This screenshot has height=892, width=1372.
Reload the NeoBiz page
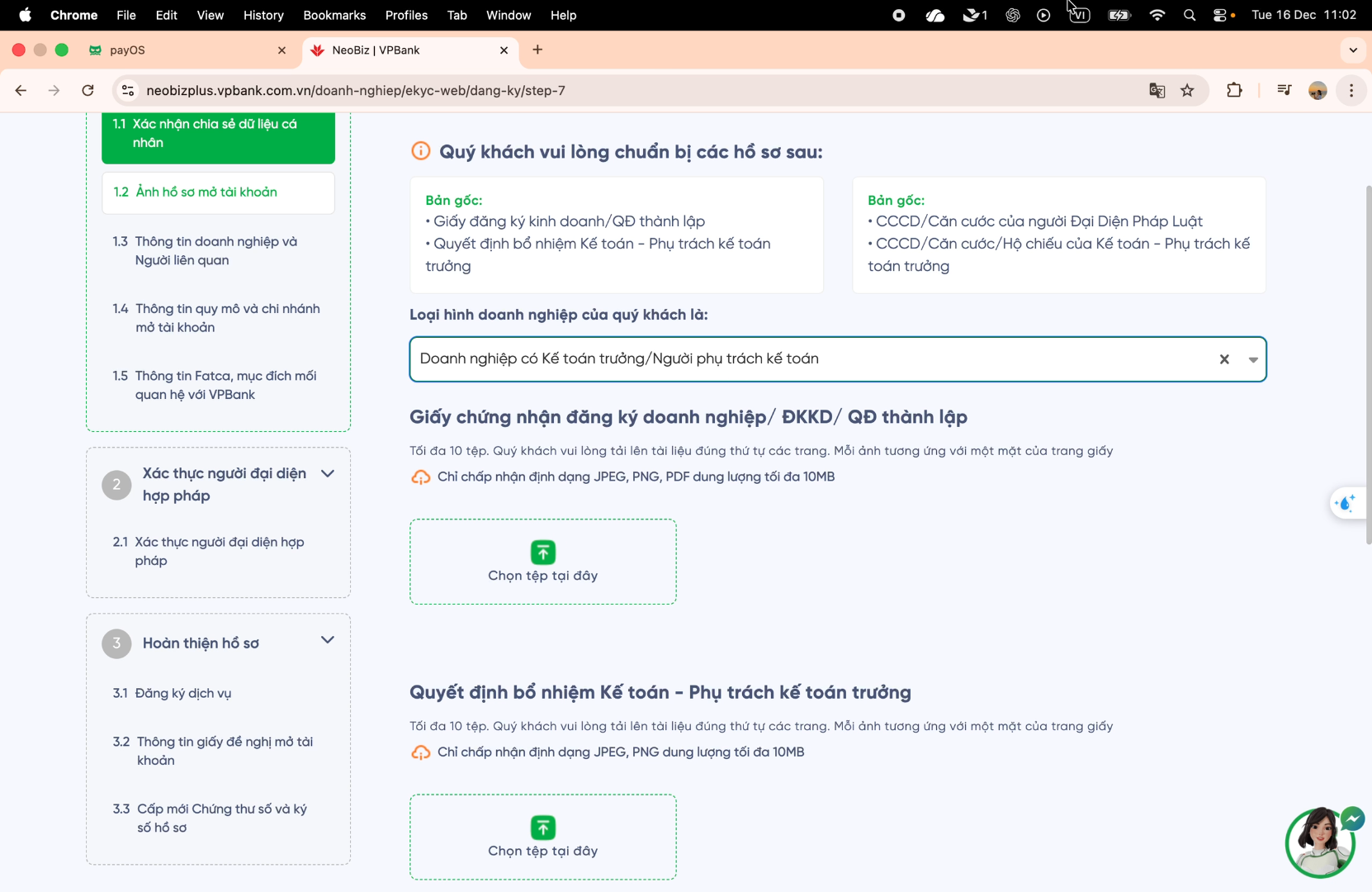tap(88, 91)
